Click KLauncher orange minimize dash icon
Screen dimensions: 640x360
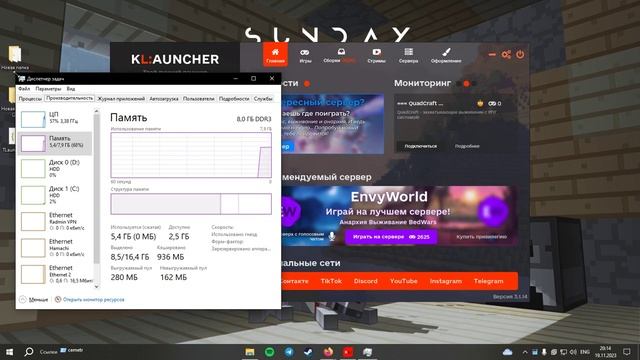click(x=492, y=54)
